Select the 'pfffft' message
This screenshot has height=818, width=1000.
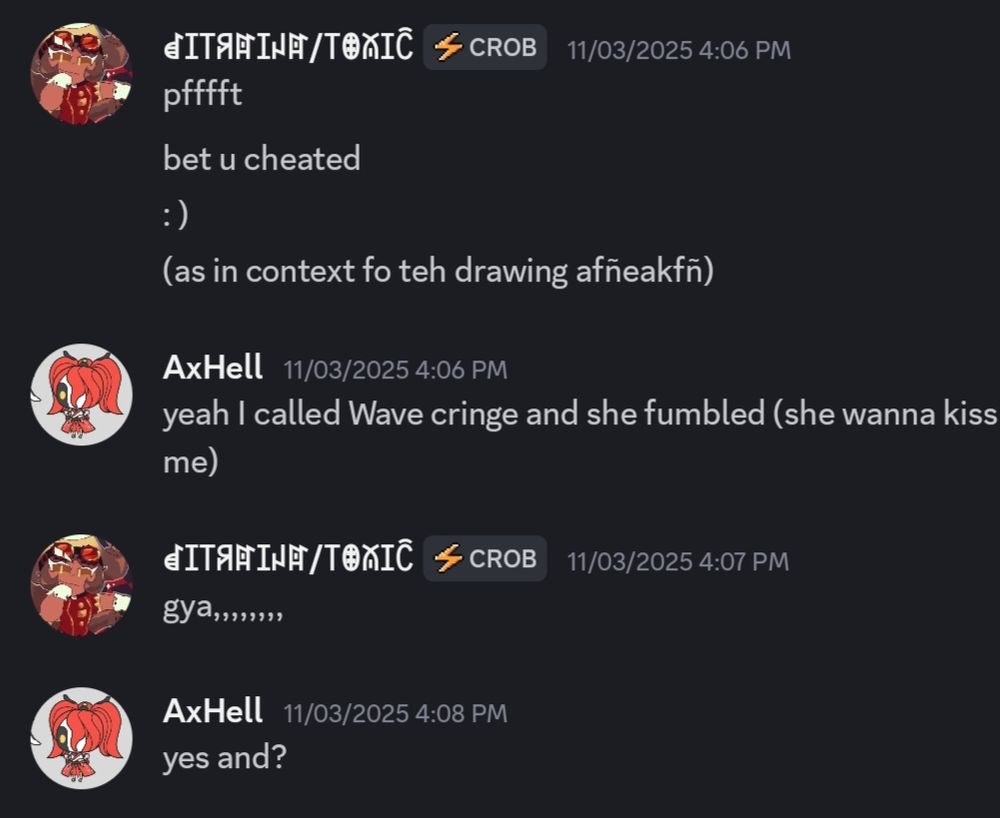(x=203, y=96)
